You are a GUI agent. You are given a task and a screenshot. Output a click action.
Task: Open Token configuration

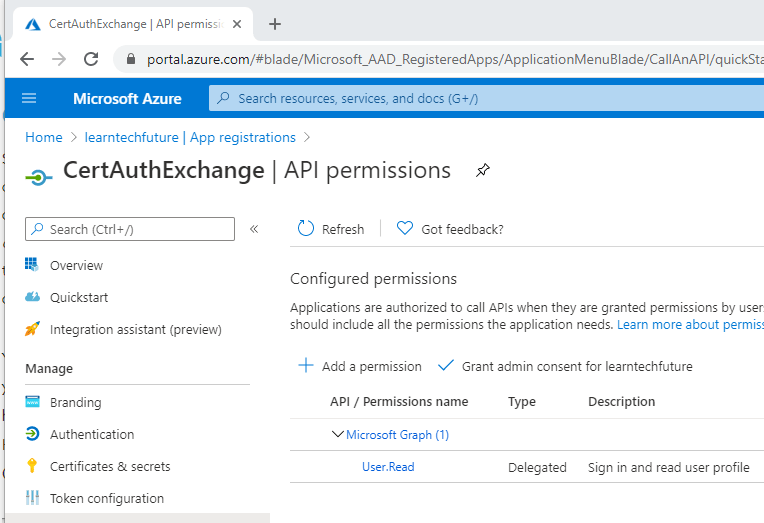tap(106, 498)
